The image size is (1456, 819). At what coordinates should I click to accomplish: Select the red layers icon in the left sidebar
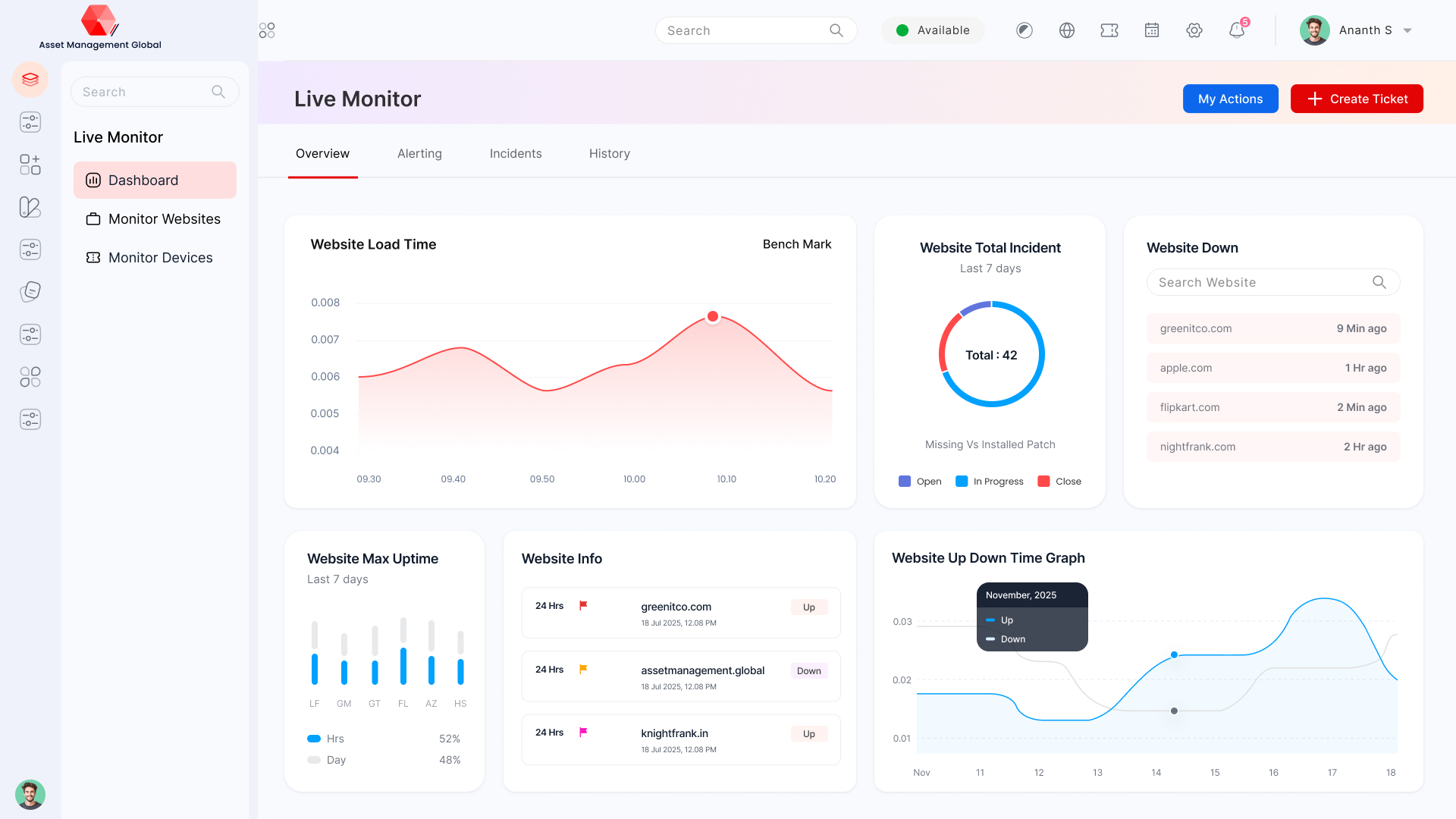30,80
